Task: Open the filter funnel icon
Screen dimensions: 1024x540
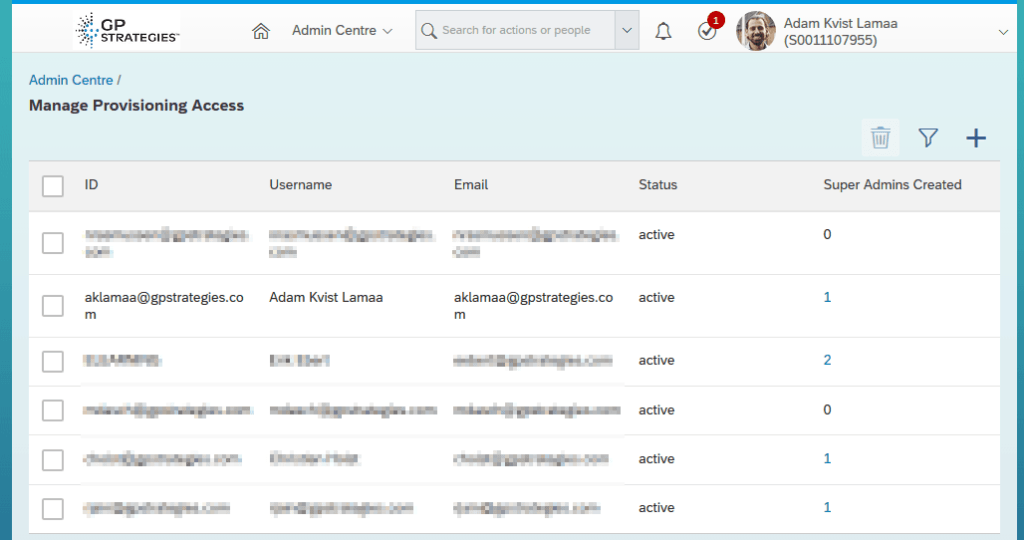Action: coord(928,138)
